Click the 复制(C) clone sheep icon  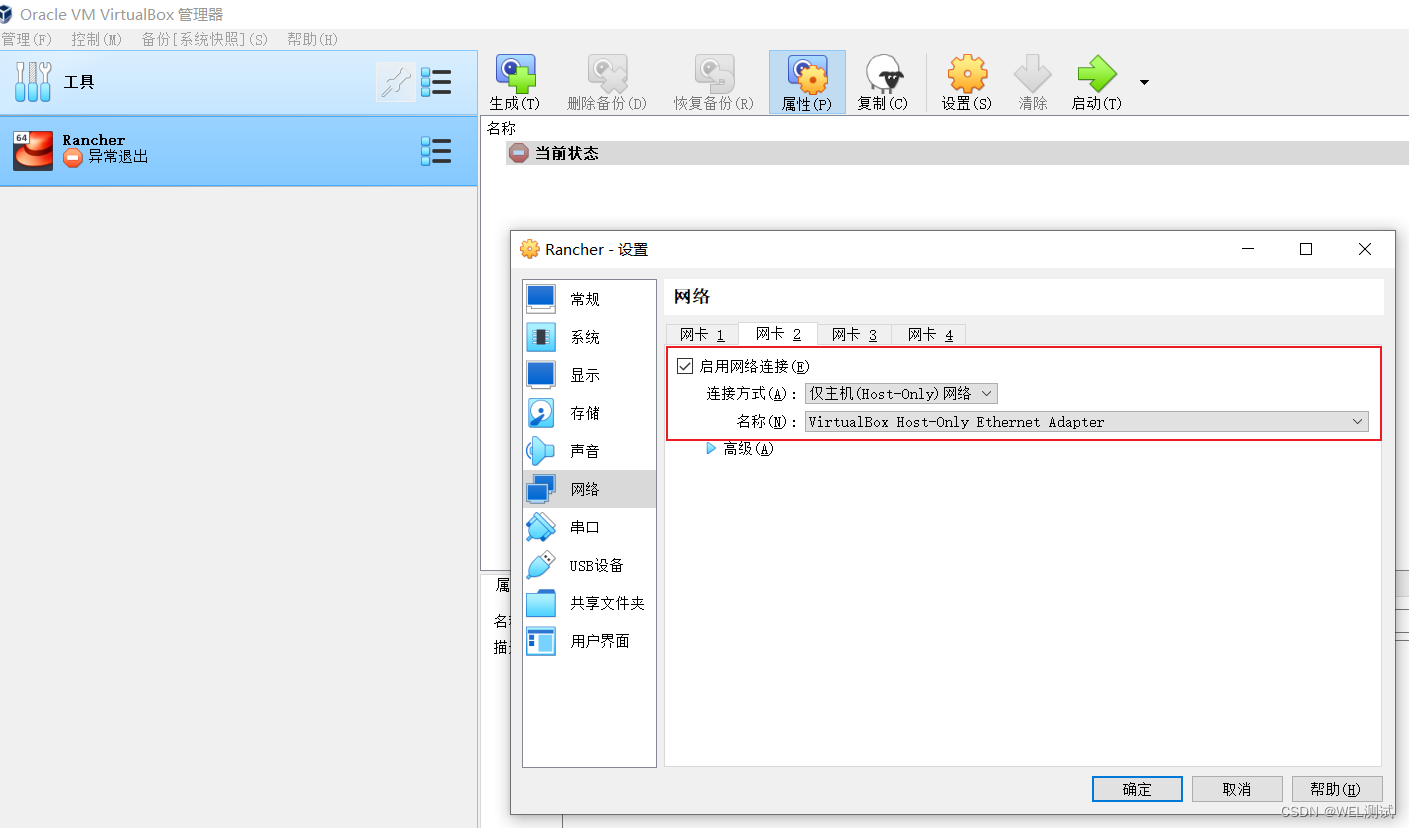coord(883,74)
